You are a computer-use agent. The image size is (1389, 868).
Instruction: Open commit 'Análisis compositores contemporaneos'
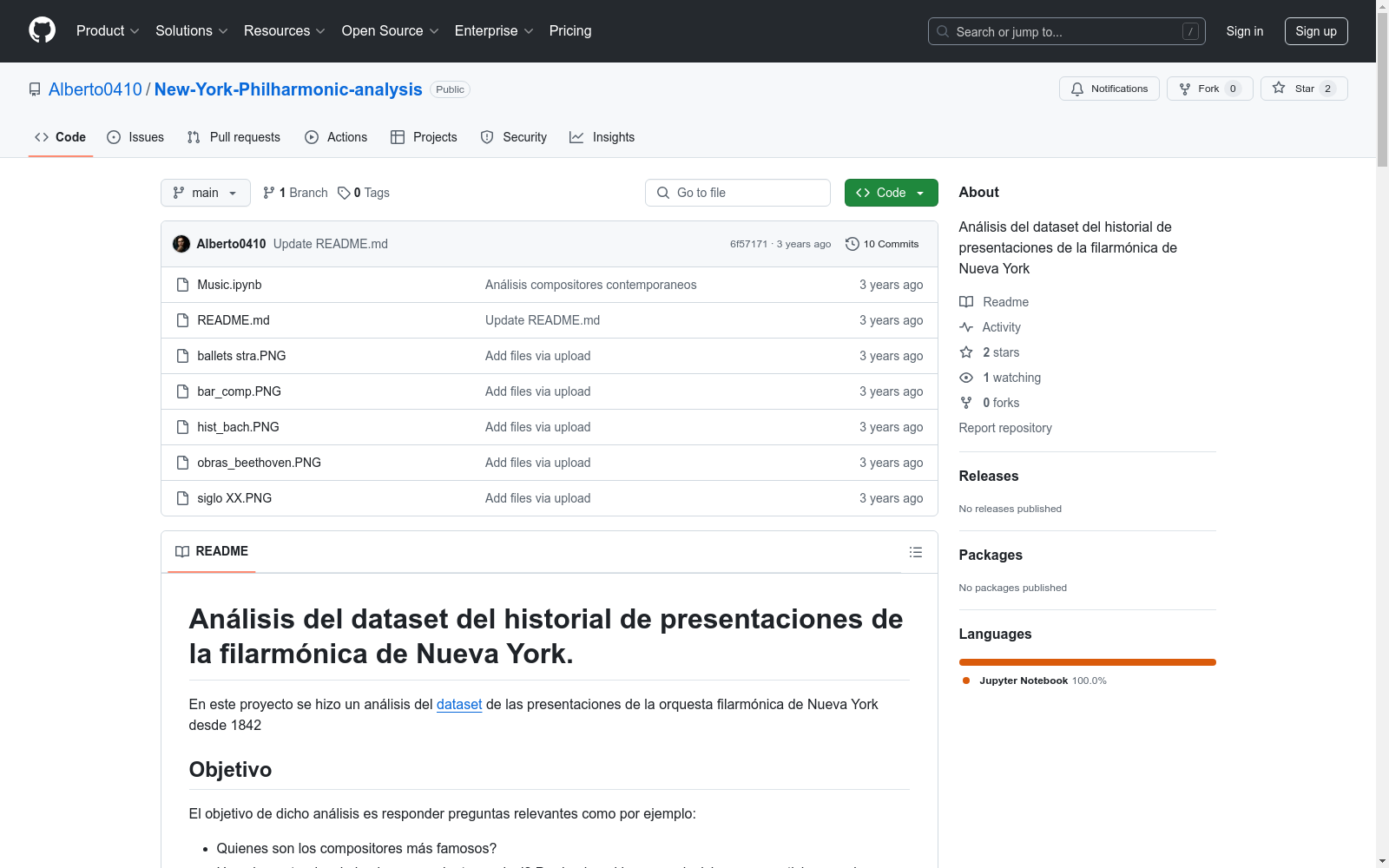(x=590, y=285)
